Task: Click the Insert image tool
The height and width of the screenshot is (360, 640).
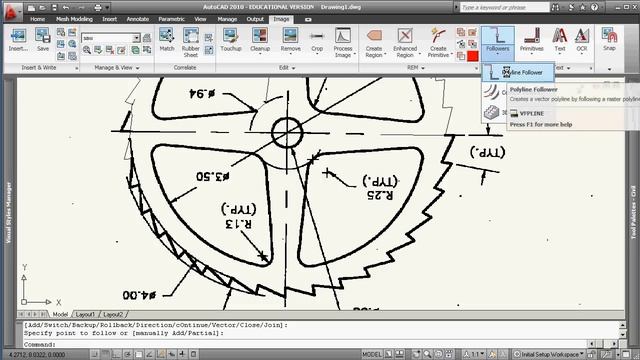Action: (18, 40)
